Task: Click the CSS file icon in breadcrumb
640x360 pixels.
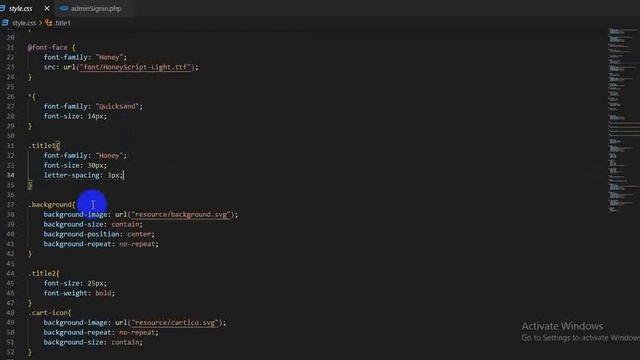Action: [5, 23]
